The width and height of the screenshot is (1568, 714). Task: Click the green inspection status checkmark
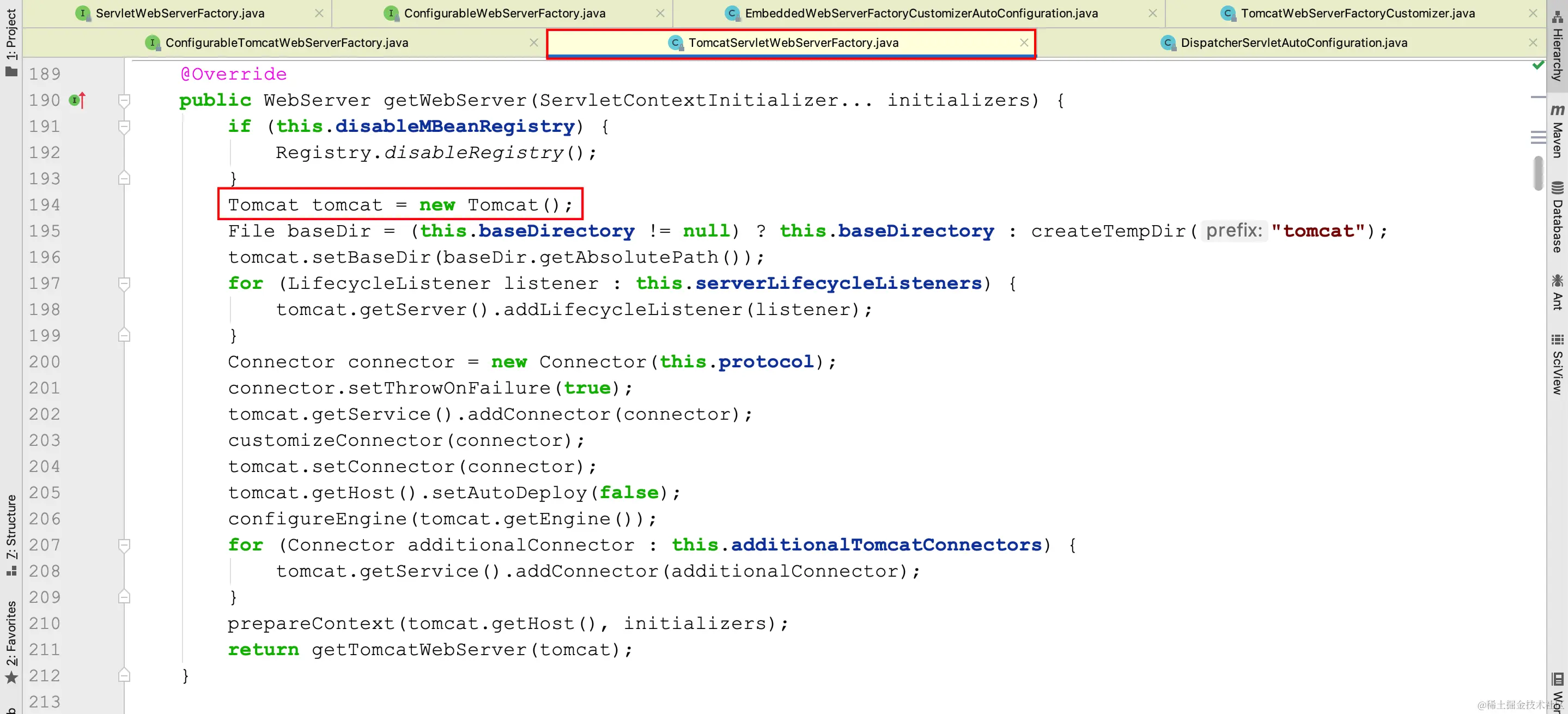(1538, 65)
